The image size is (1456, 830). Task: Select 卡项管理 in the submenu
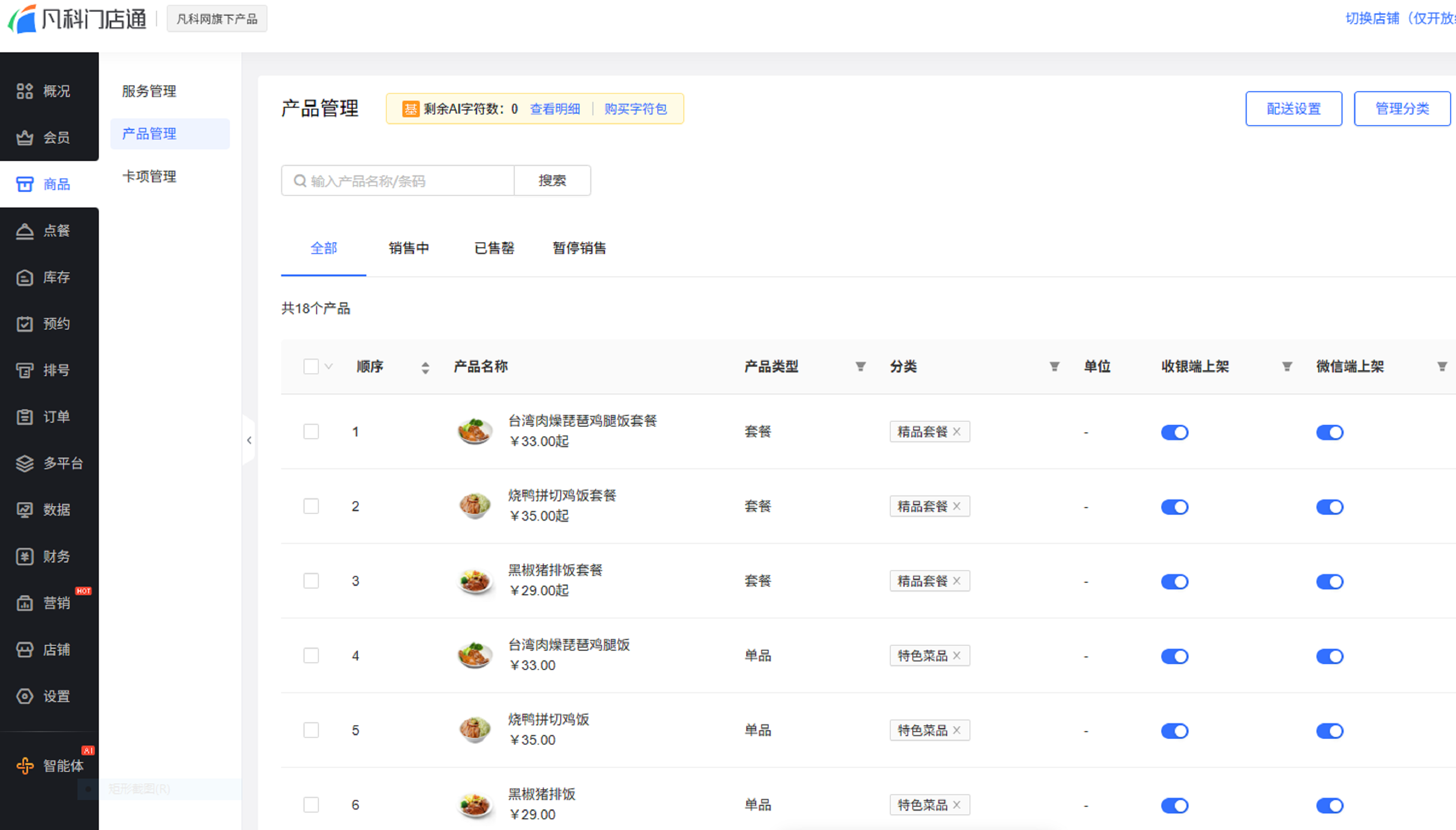click(x=149, y=176)
